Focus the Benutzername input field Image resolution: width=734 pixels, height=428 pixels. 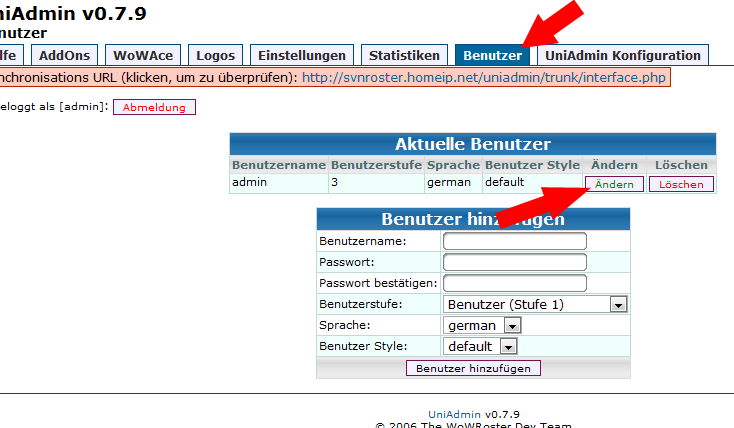pyautogui.click(x=514, y=241)
